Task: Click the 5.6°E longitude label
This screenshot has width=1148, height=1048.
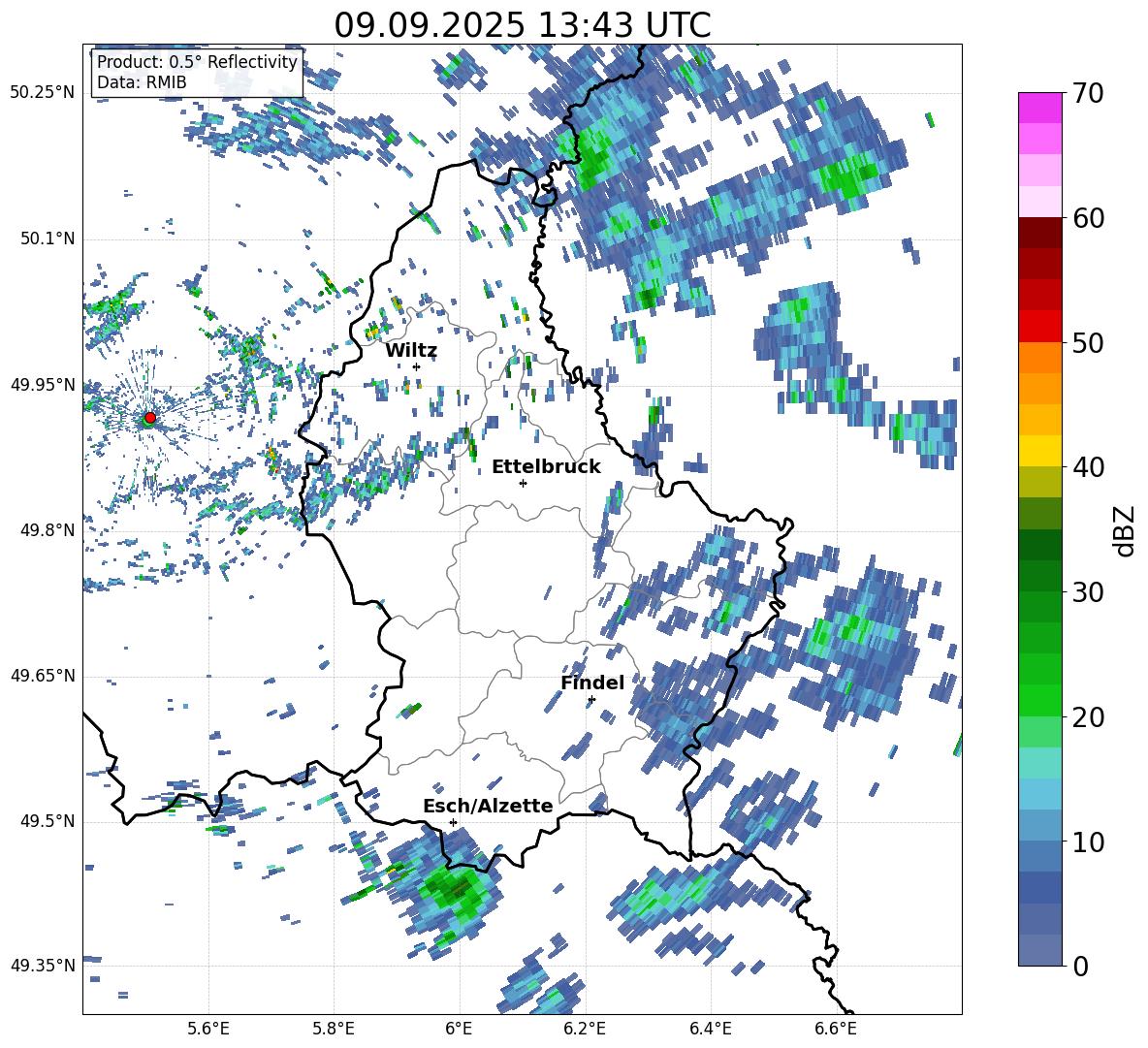Action: (208, 1029)
